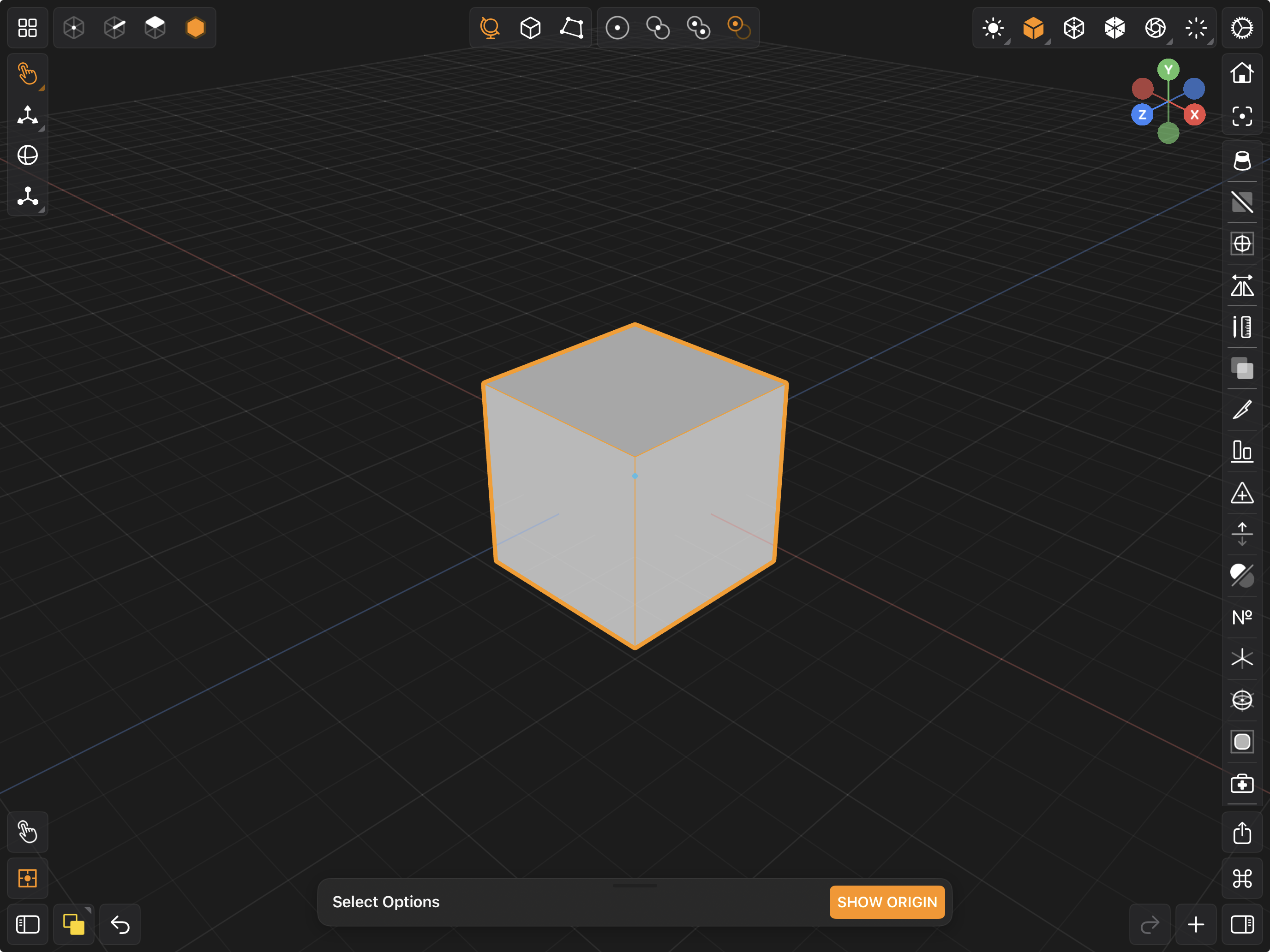
Task: Click the share export icon
Action: point(1242,832)
